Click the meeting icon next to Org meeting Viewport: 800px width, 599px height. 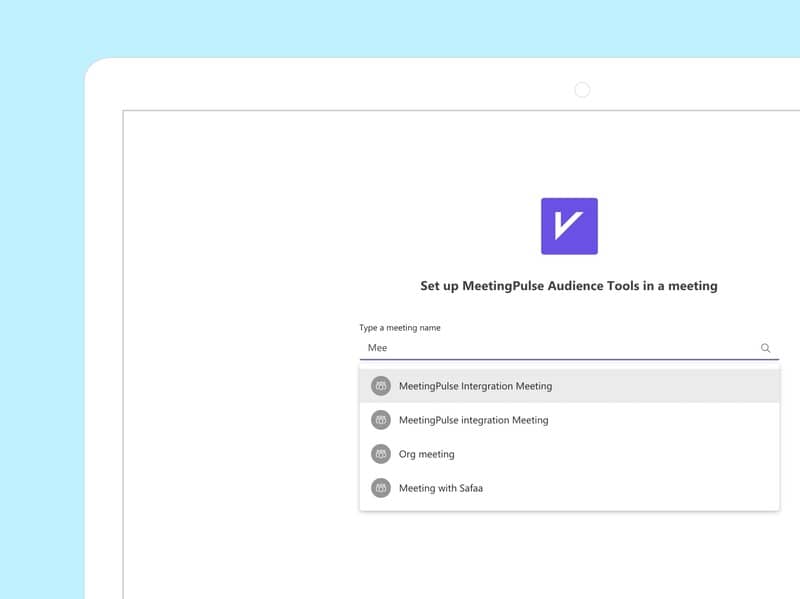tap(380, 453)
